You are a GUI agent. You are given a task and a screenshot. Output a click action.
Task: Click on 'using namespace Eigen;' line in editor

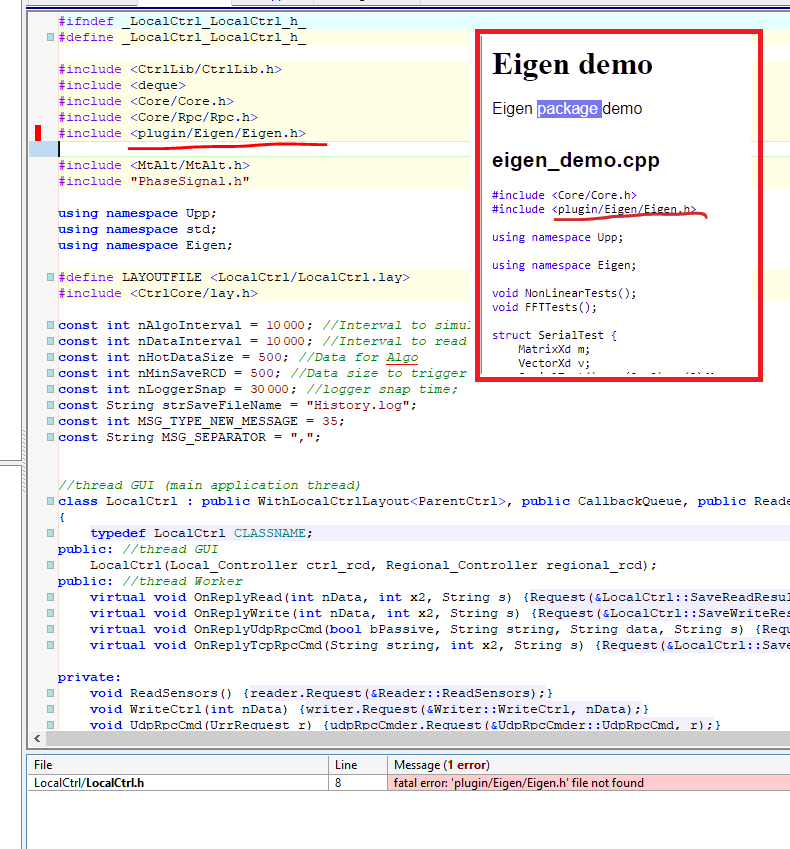[145, 245]
